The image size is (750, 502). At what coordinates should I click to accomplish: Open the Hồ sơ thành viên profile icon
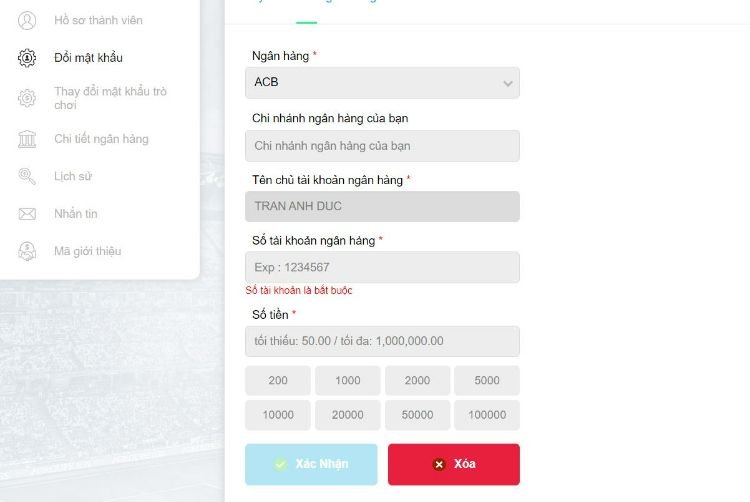(x=27, y=21)
